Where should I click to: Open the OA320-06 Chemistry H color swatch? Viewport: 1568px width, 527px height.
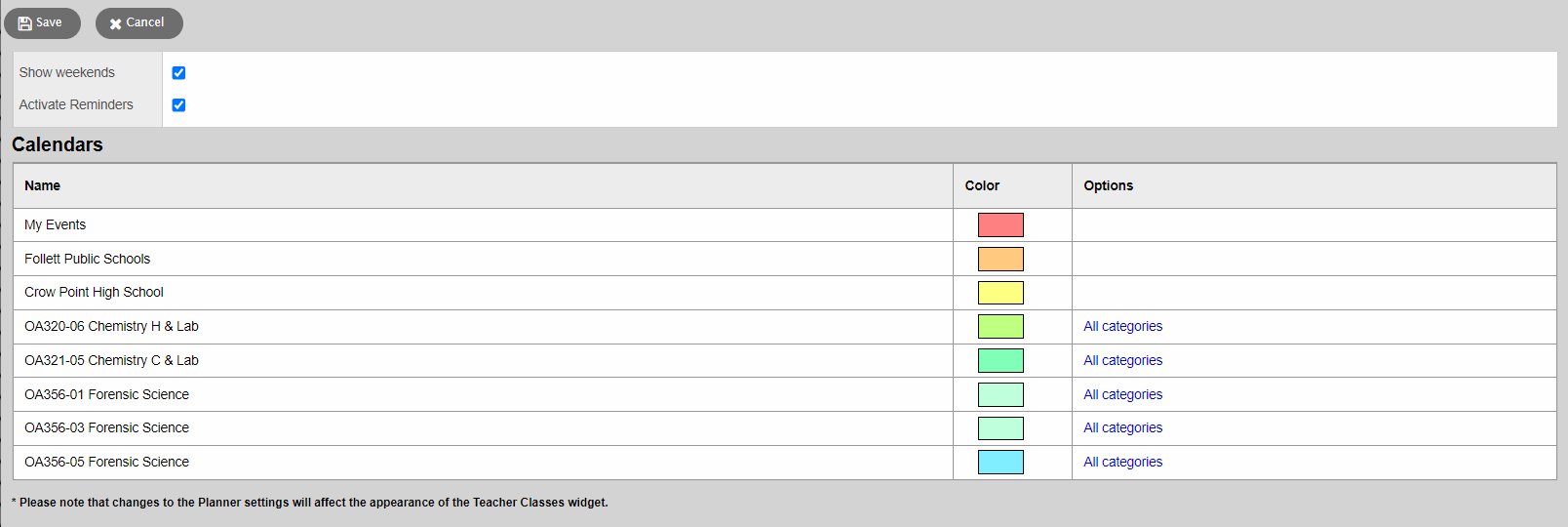coord(1000,326)
